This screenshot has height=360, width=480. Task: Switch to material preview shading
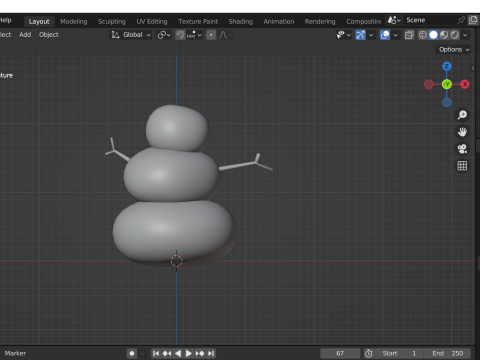[x=444, y=35]
